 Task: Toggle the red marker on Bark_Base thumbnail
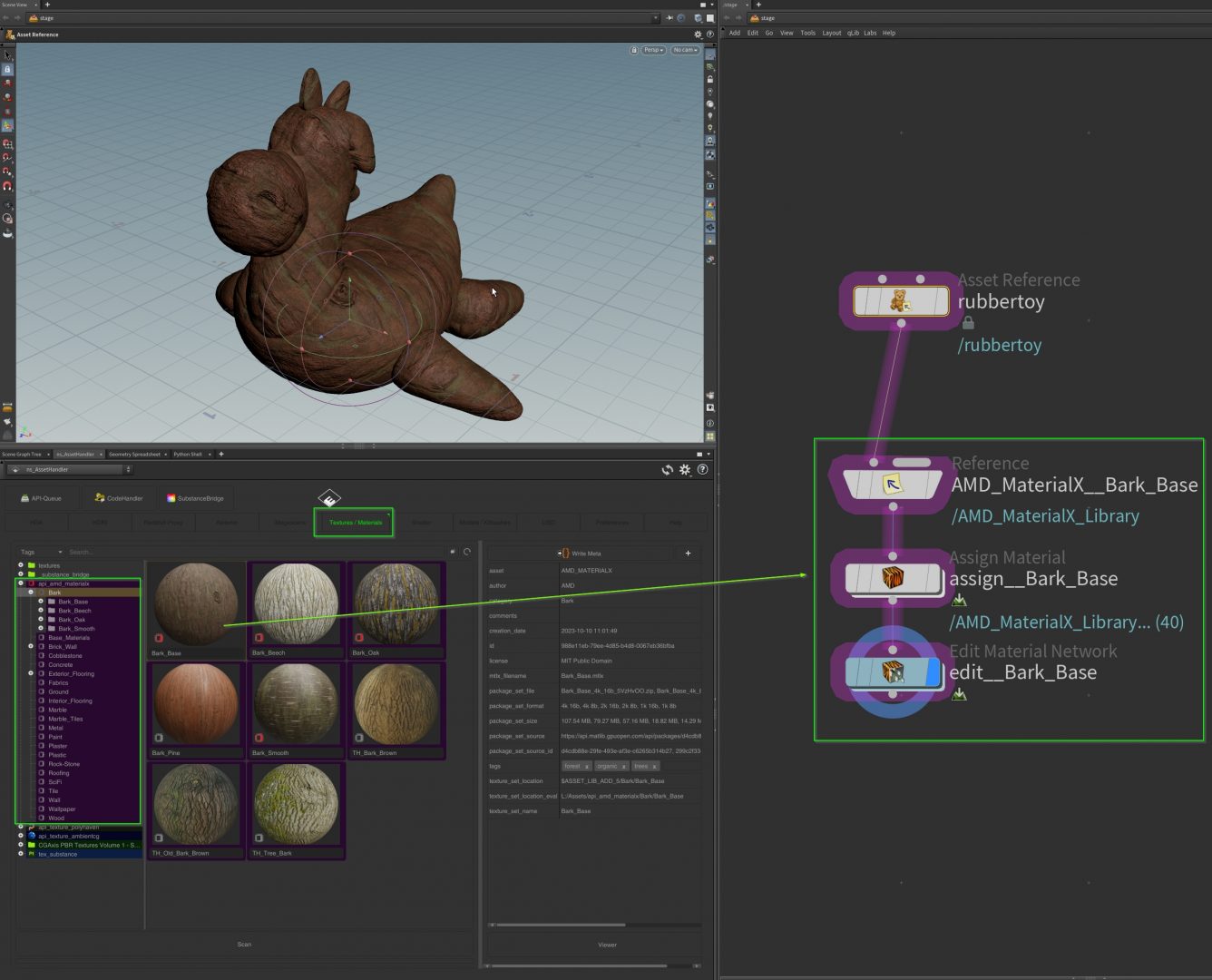[x=159, y=638]
